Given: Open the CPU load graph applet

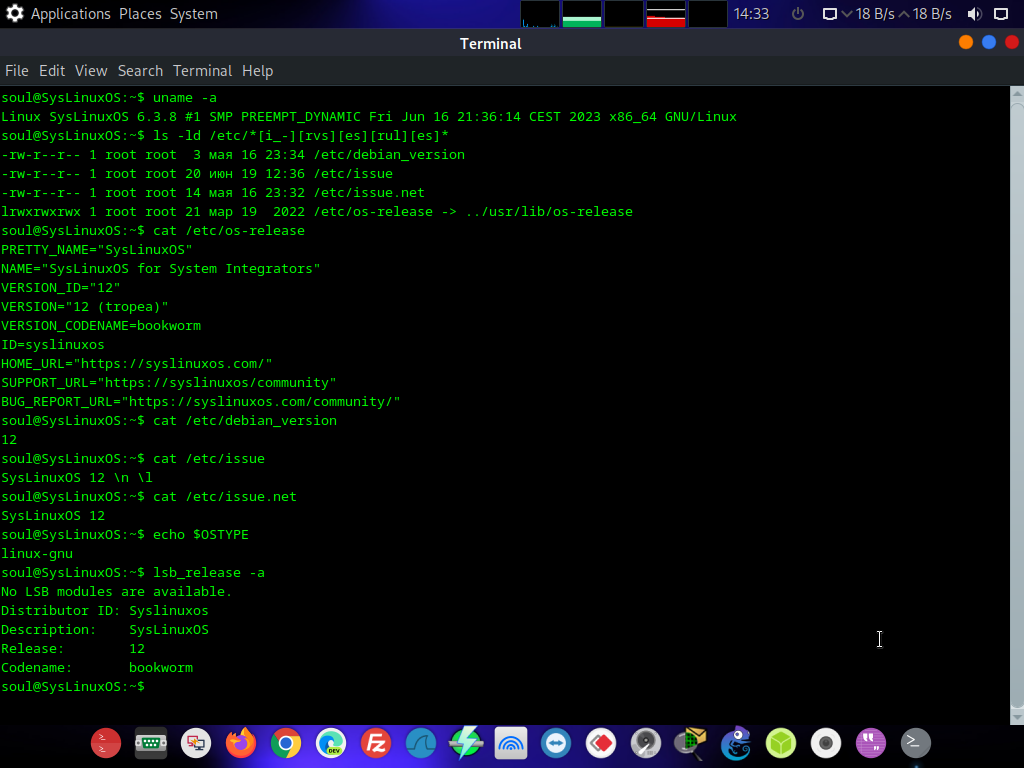Looking at the screenshot, I should coord(540,14).
